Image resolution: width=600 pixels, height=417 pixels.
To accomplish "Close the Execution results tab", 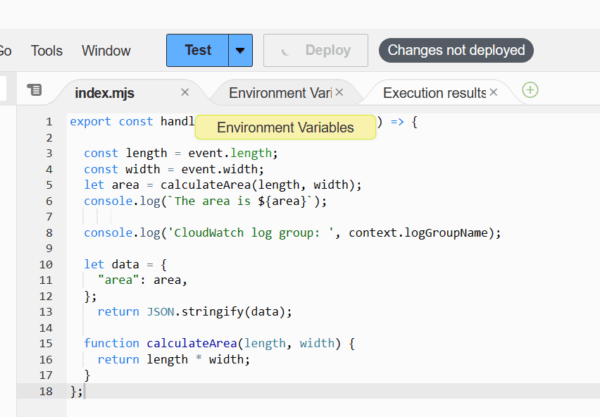I will [493, 92].
